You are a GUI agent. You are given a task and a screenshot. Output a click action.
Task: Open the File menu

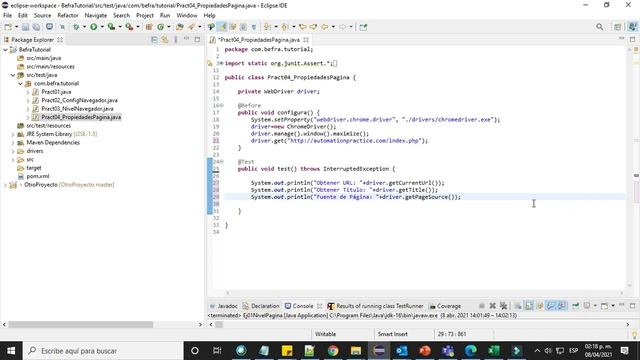tap(7, 16)
